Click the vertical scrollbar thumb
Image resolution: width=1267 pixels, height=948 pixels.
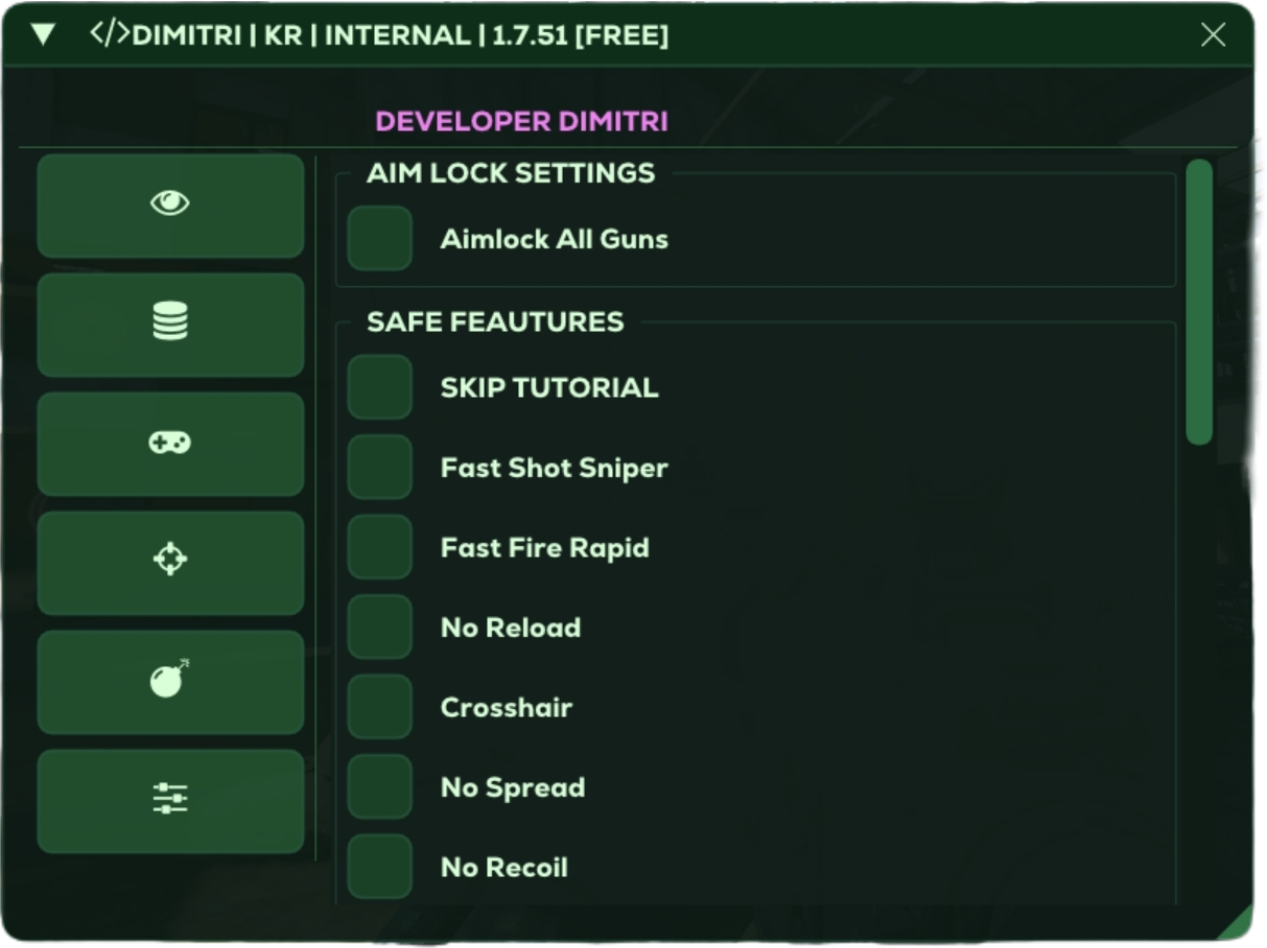pyautogui.click(x=1199, y=300)
